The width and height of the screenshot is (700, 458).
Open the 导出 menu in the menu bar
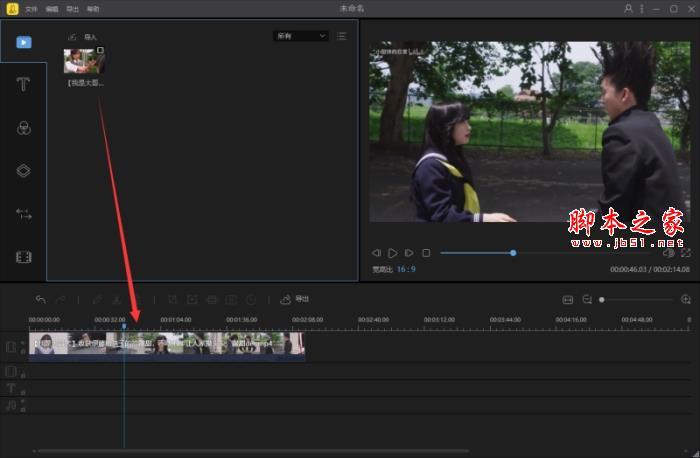coord(73,8)
